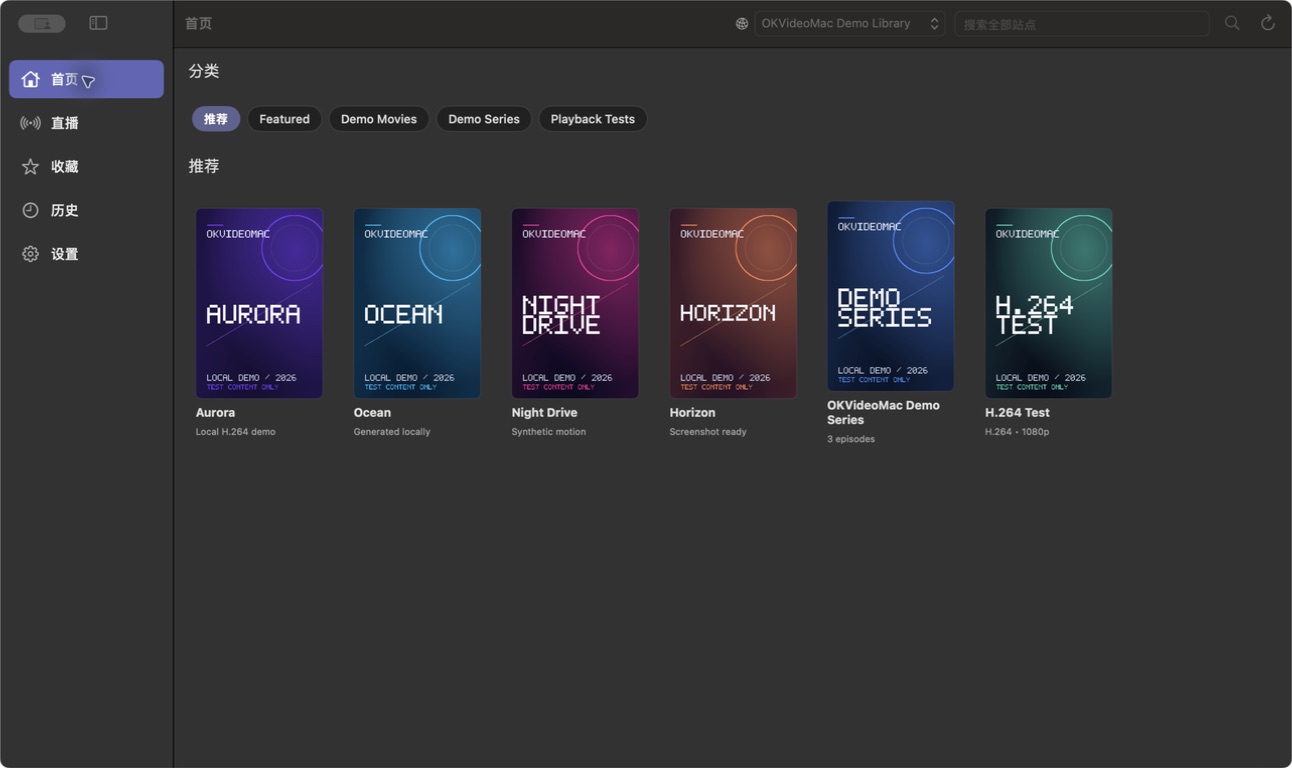Click the settings gear icon
Screen dimensions: 1292x768
31,254
